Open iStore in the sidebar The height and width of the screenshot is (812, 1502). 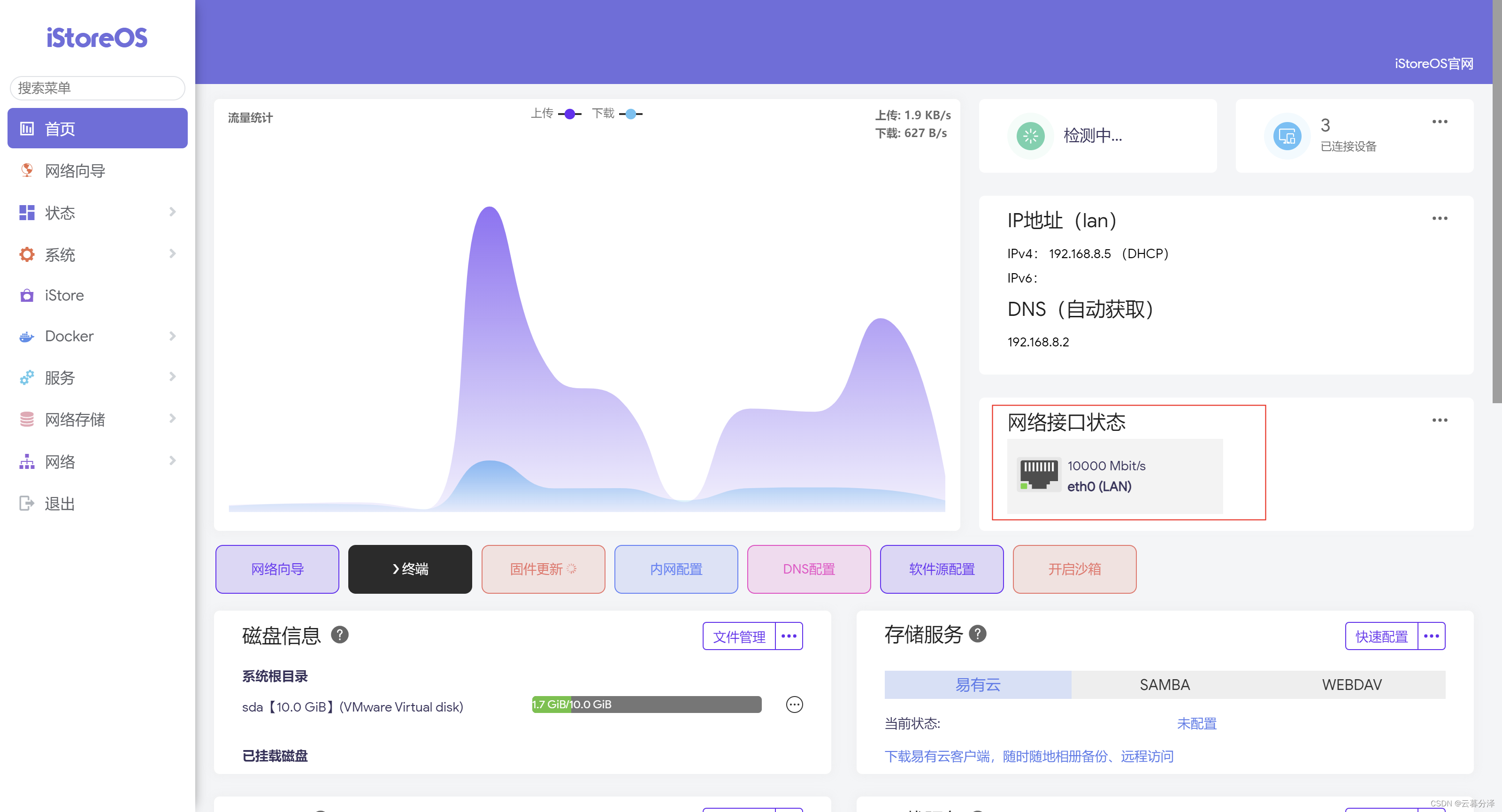click(64, 296)
